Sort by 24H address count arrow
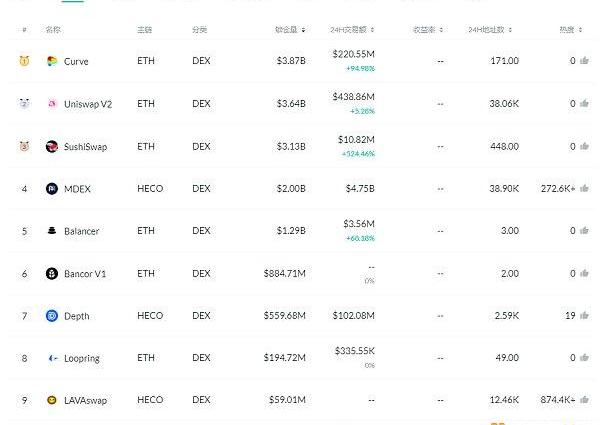This screenshot has height=425, width=600. click(x=510, y=30)
